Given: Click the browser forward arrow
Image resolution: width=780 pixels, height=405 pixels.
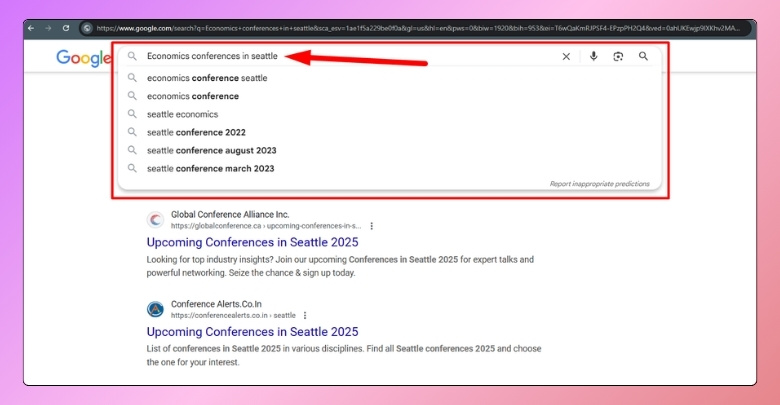Looking at the screenshot, I should click(48, 28).
